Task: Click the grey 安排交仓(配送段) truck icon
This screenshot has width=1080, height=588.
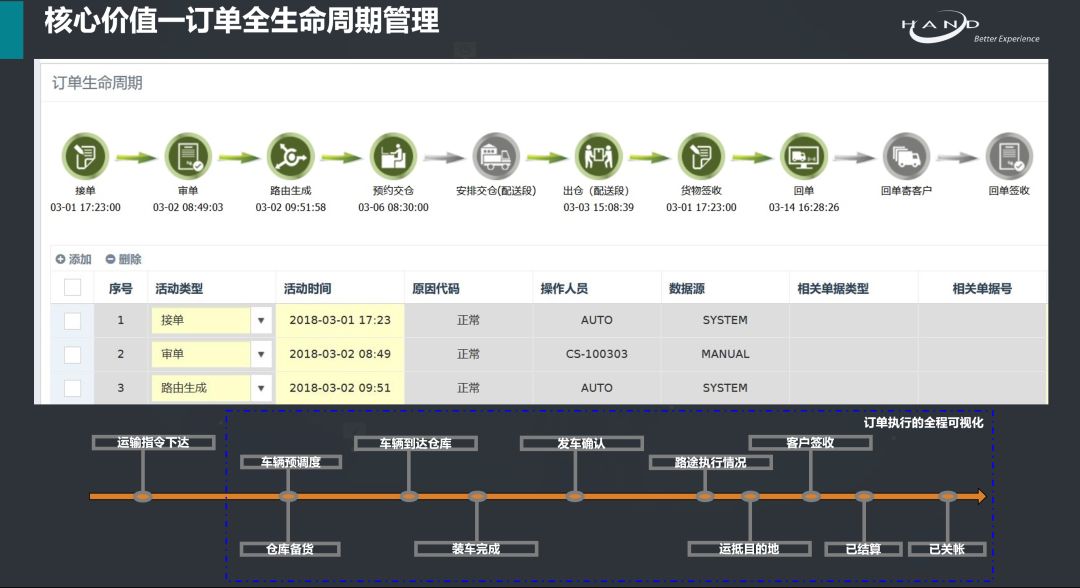Action: click(496, 156)
